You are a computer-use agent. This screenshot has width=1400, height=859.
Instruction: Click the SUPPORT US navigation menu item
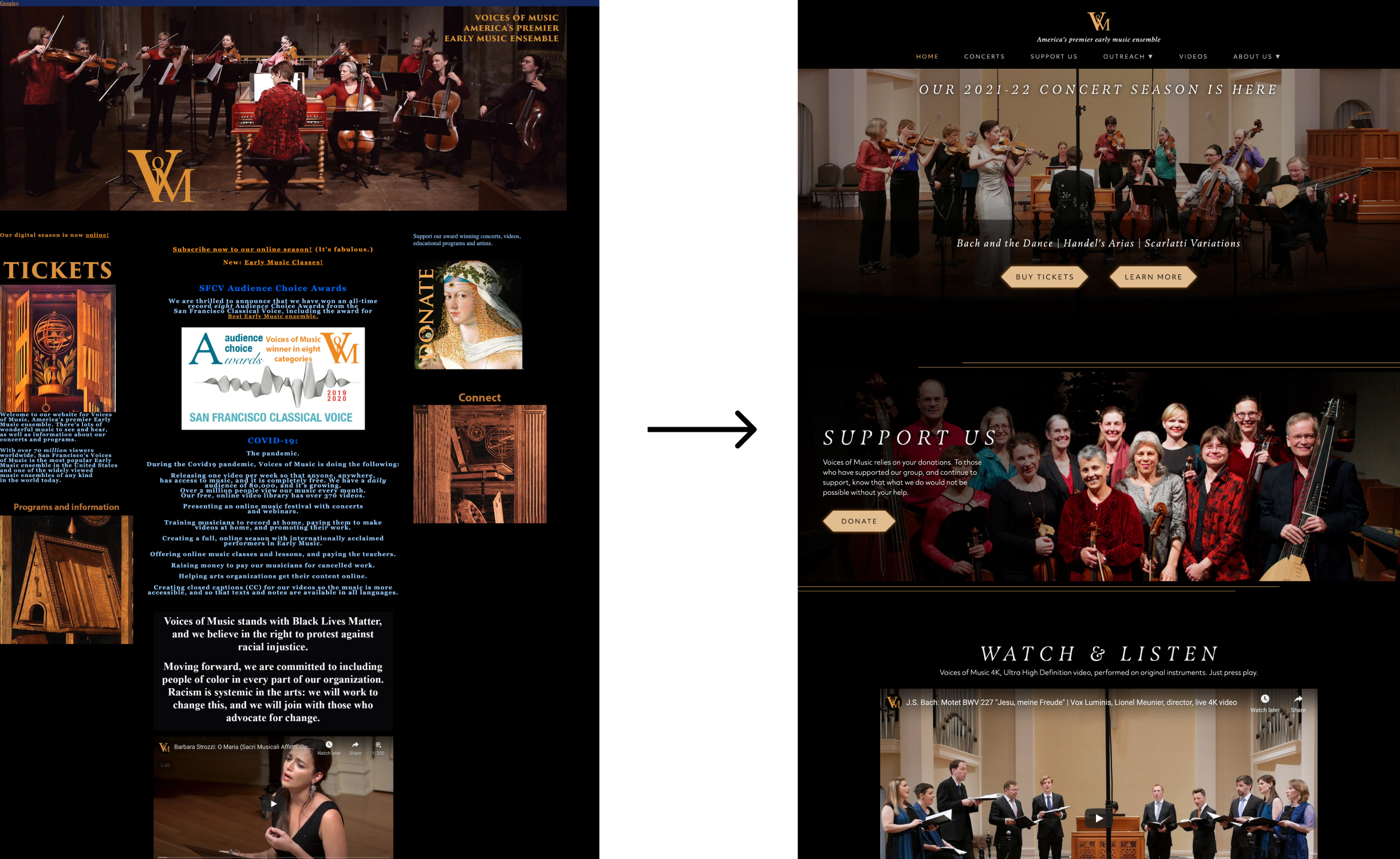(1053, 56)
